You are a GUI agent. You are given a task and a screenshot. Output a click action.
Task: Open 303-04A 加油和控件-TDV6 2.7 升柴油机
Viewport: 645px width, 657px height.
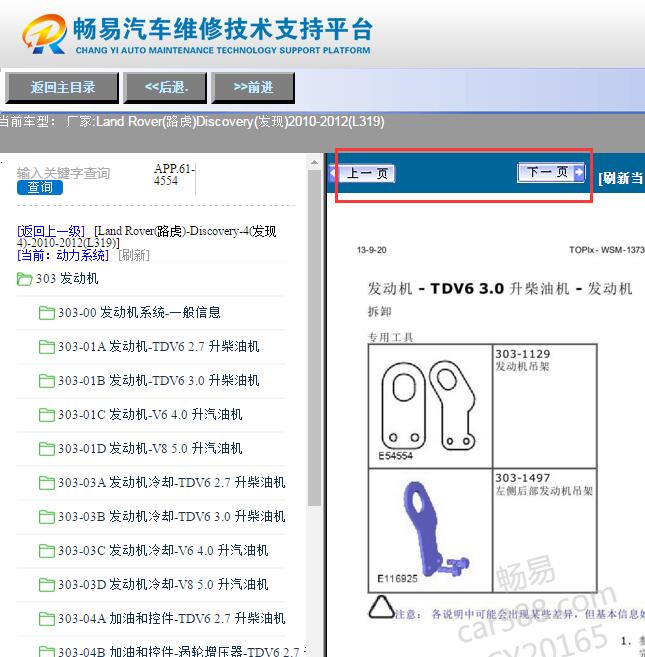point(172,618)
